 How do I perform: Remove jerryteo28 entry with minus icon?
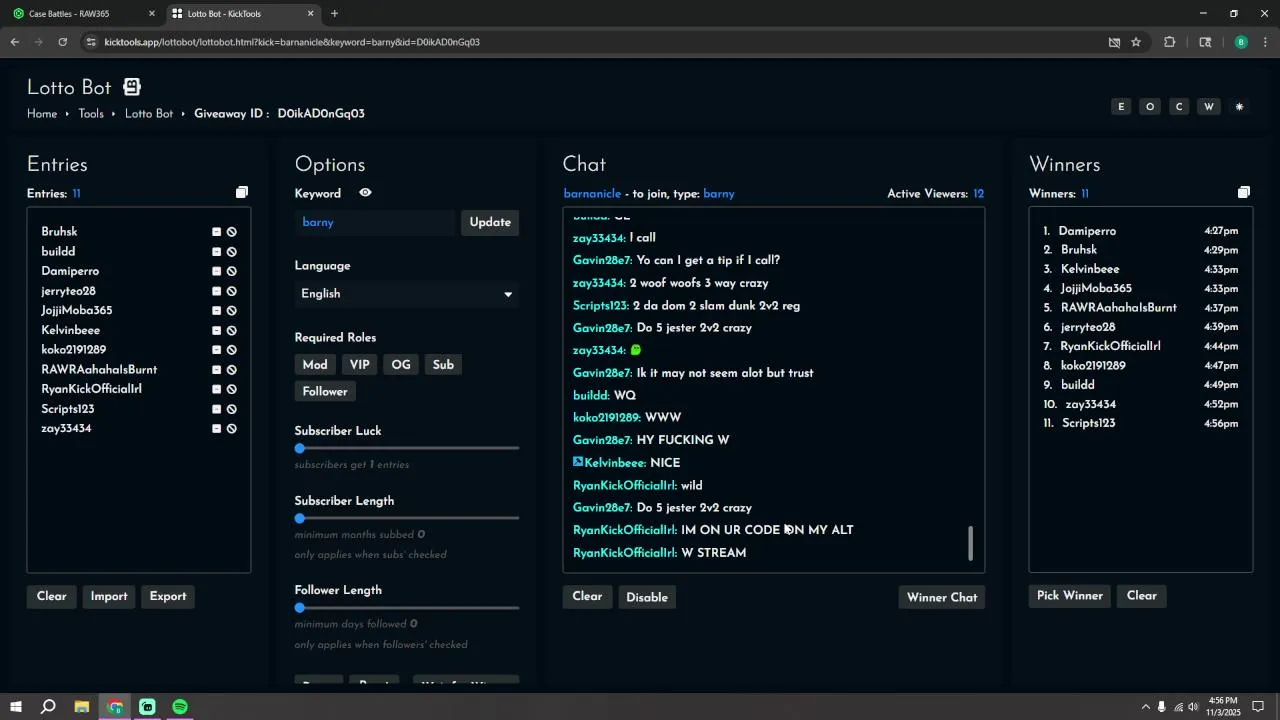tap(216, 291)
